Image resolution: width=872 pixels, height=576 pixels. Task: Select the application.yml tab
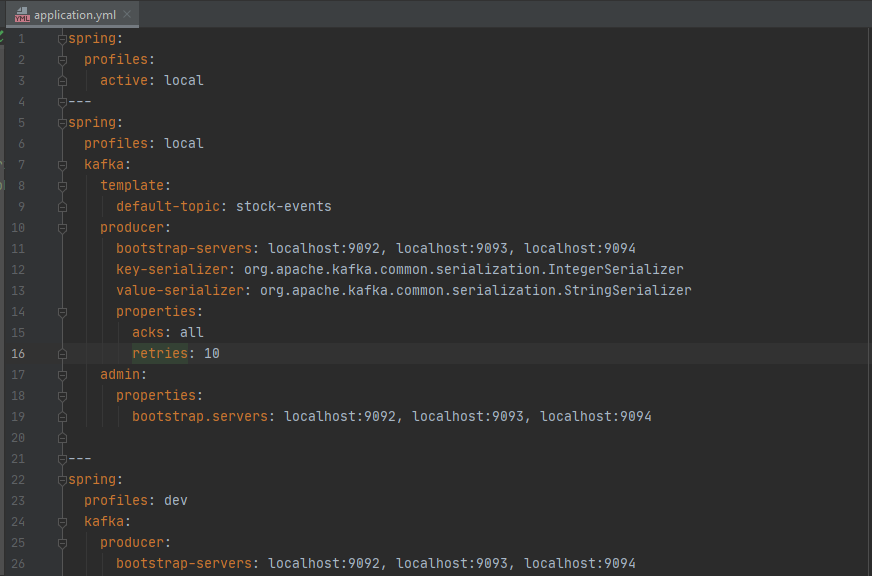(x=70, y=14)
